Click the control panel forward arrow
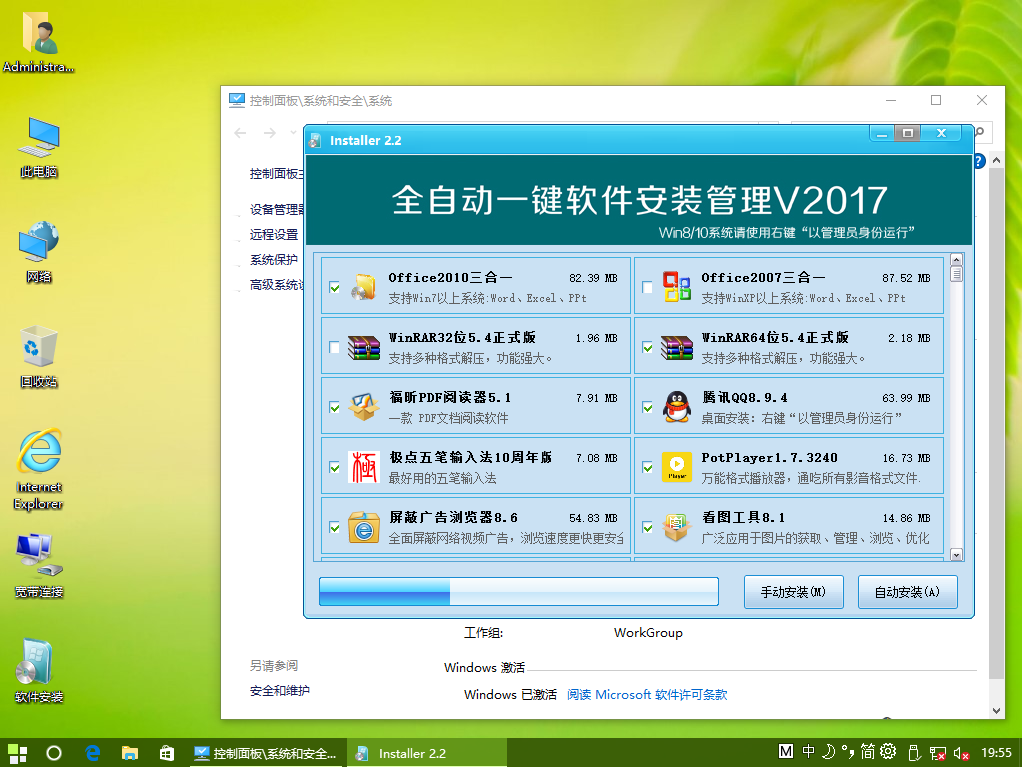 [x=269, y=133]
